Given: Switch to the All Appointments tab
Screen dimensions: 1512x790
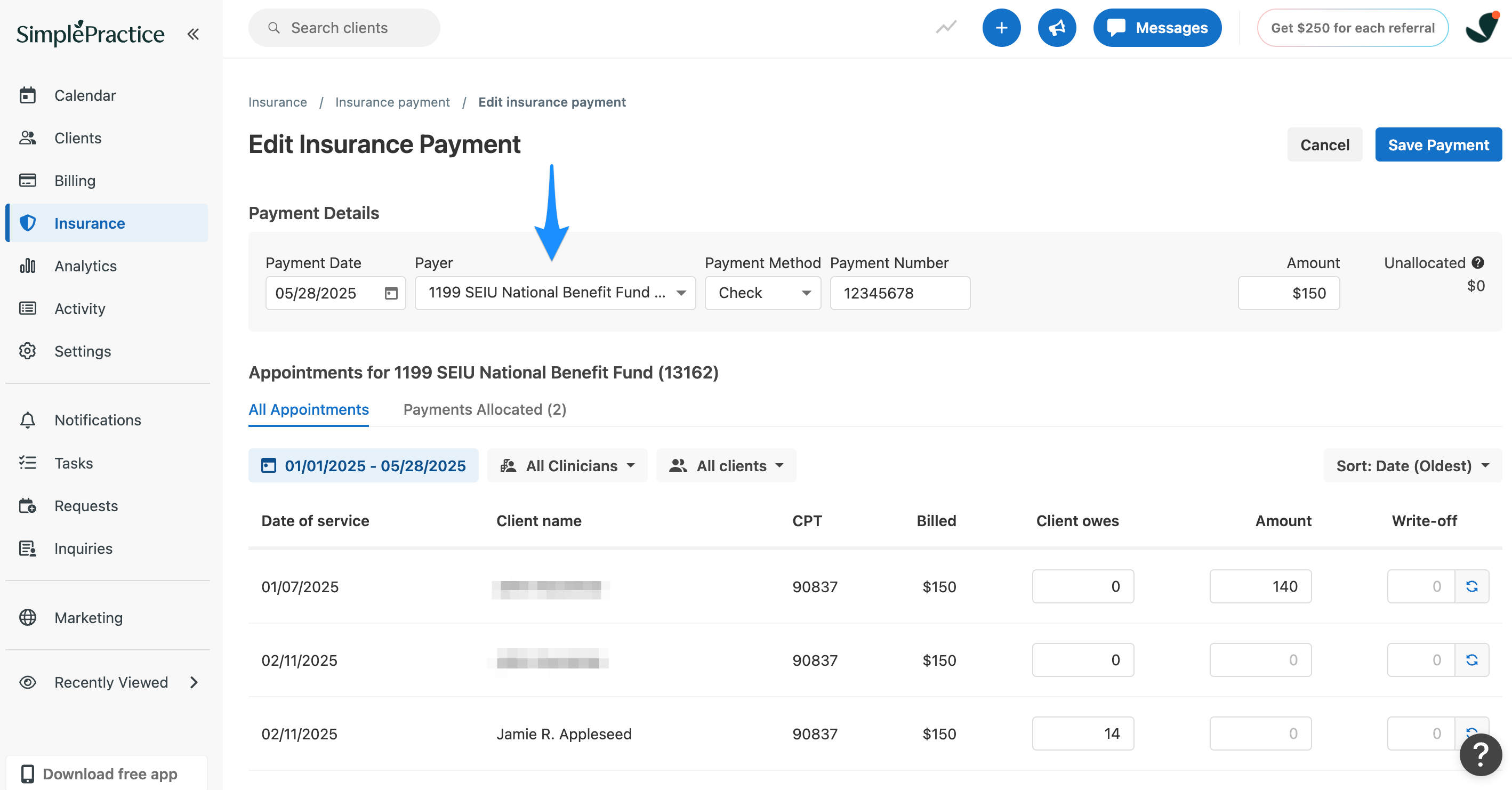Looking at the screenshot, I should click(309, 410).
